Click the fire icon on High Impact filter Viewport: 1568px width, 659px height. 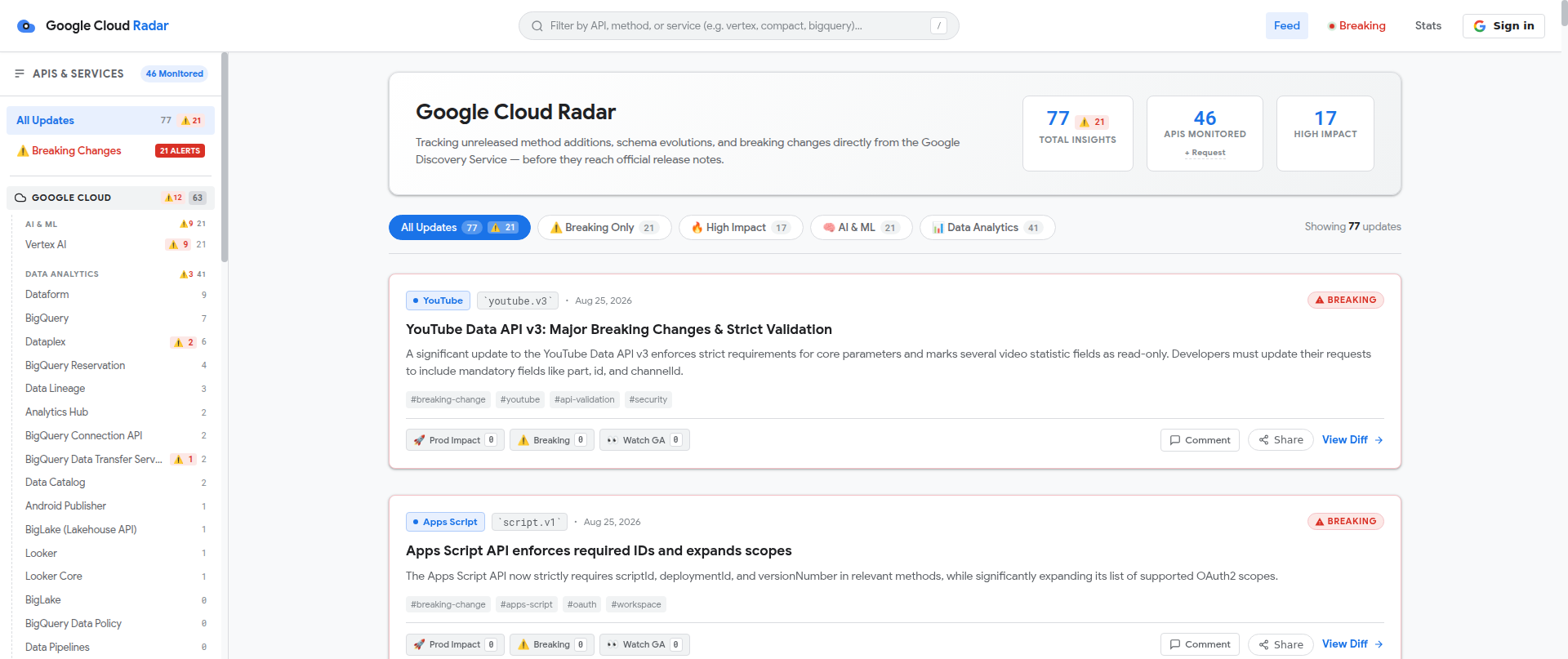click(697, 228)
